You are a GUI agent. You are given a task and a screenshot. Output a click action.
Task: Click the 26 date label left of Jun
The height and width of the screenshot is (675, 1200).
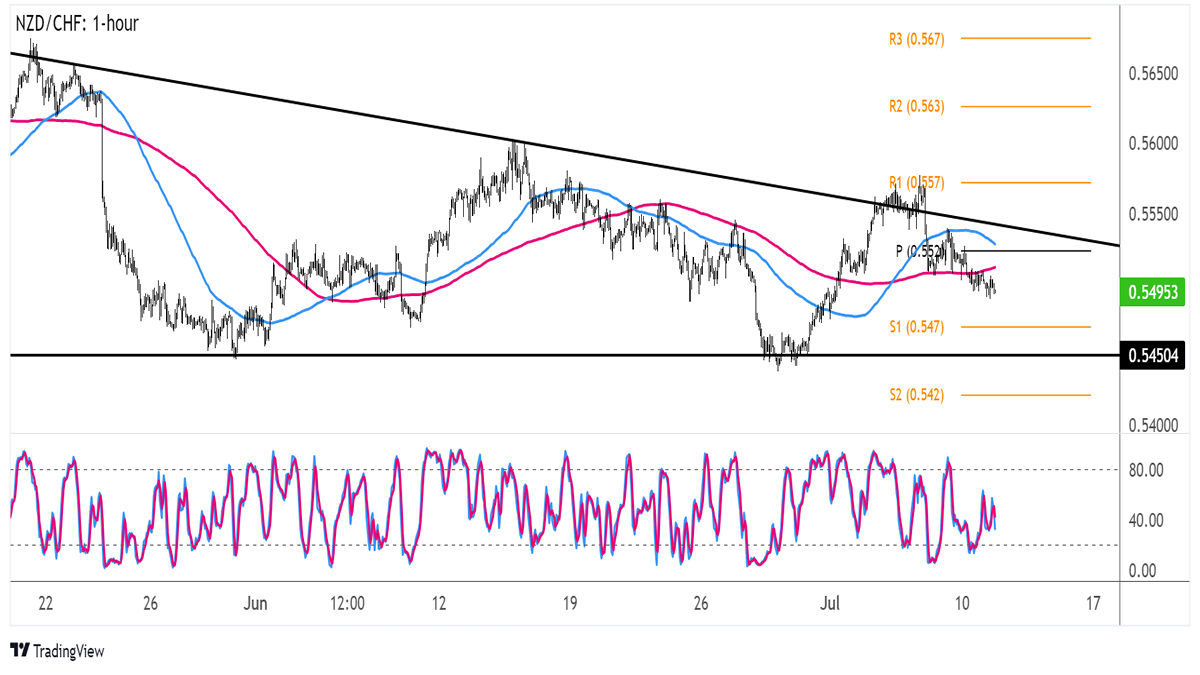coord(151,604)
